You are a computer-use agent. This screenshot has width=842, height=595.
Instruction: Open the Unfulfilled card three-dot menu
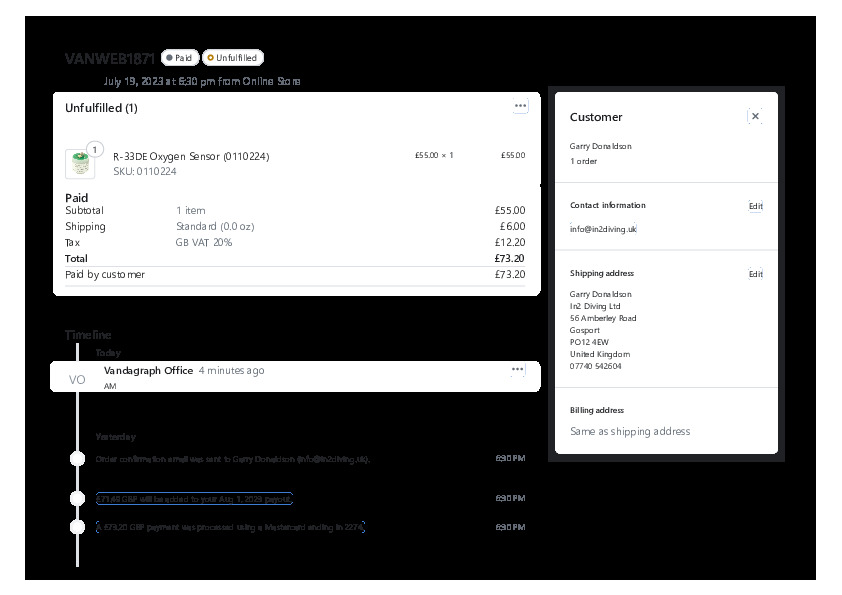[x=520, y=106]
